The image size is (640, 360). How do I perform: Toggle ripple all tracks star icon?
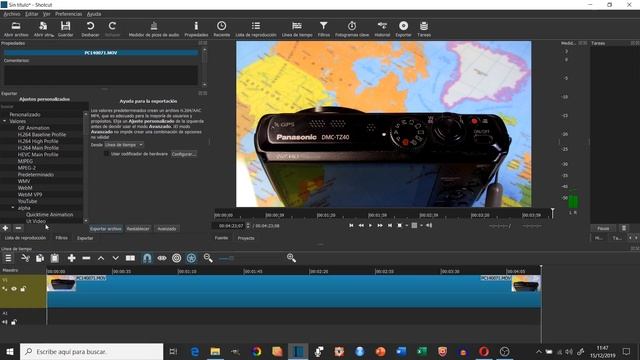[x=191, y=258]
